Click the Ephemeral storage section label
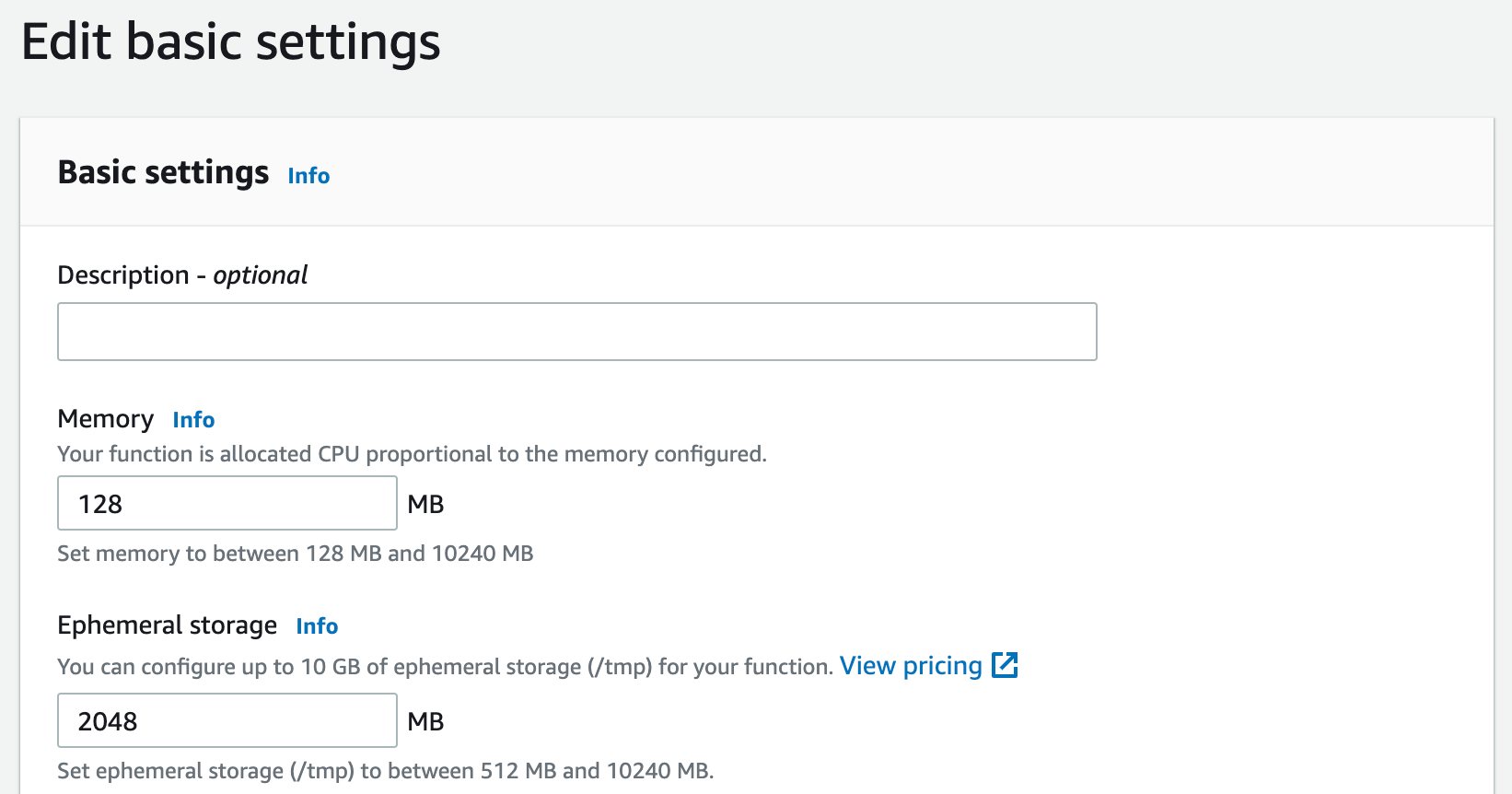Image resolution: width=1512 pixels, height=794 pixels. pyautogui.click(x=167, y=625)
